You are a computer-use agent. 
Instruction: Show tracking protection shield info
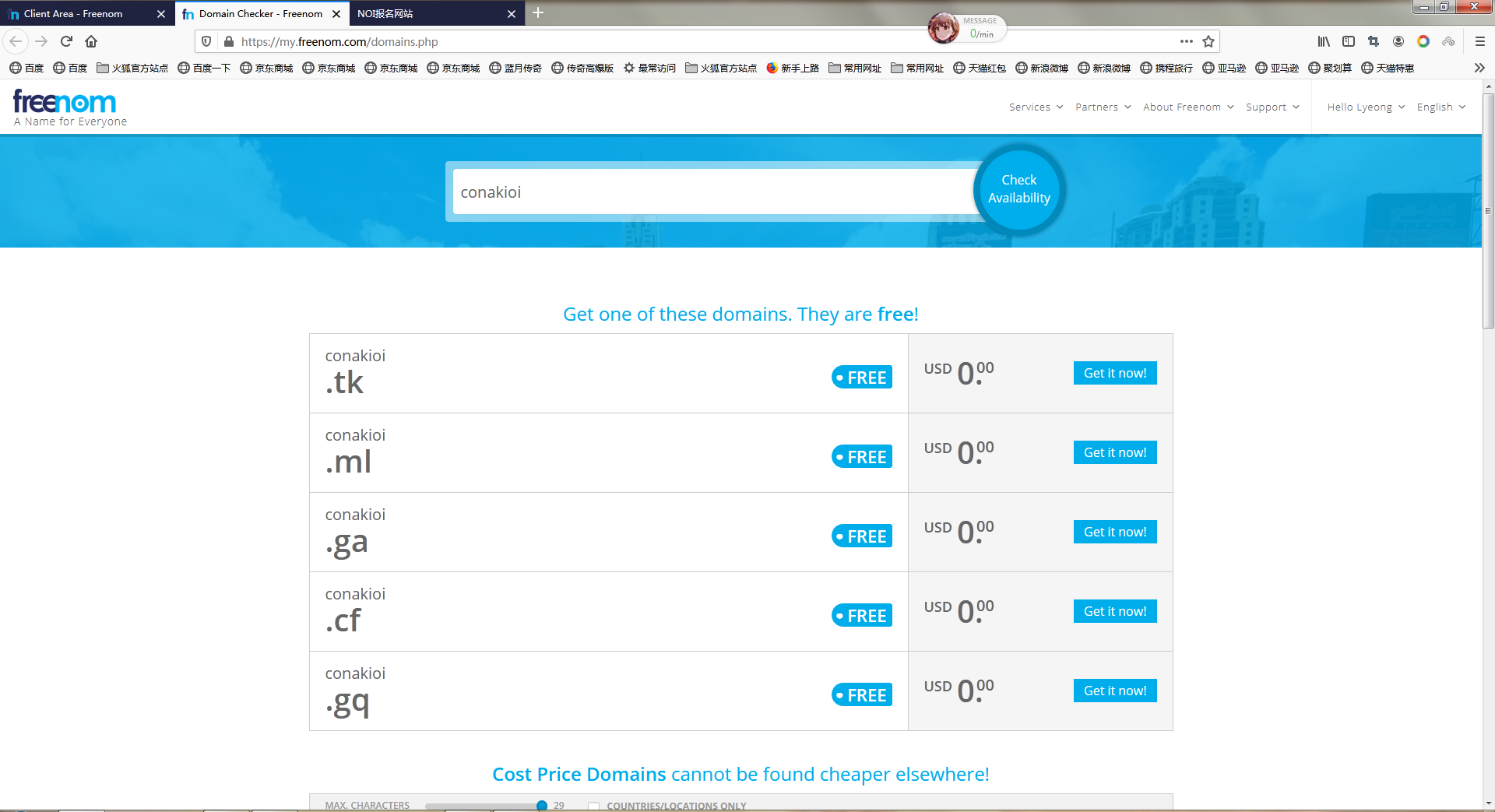pyautogui.click(x=206, y=41)
